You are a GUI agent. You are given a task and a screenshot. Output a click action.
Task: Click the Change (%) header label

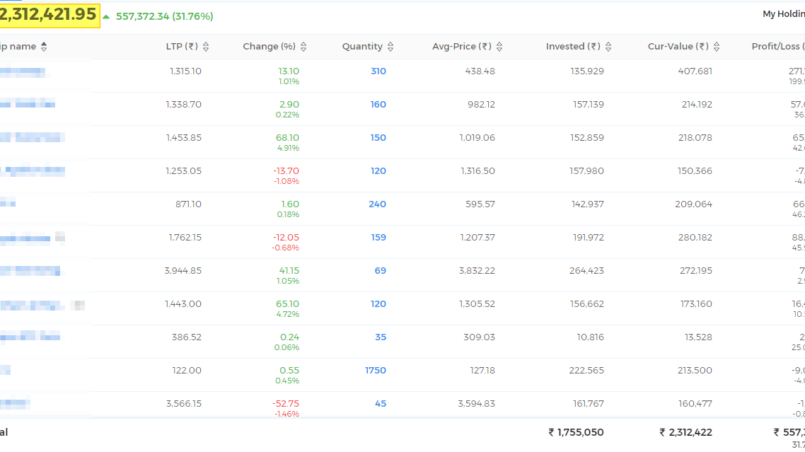[x=269, y=47]
